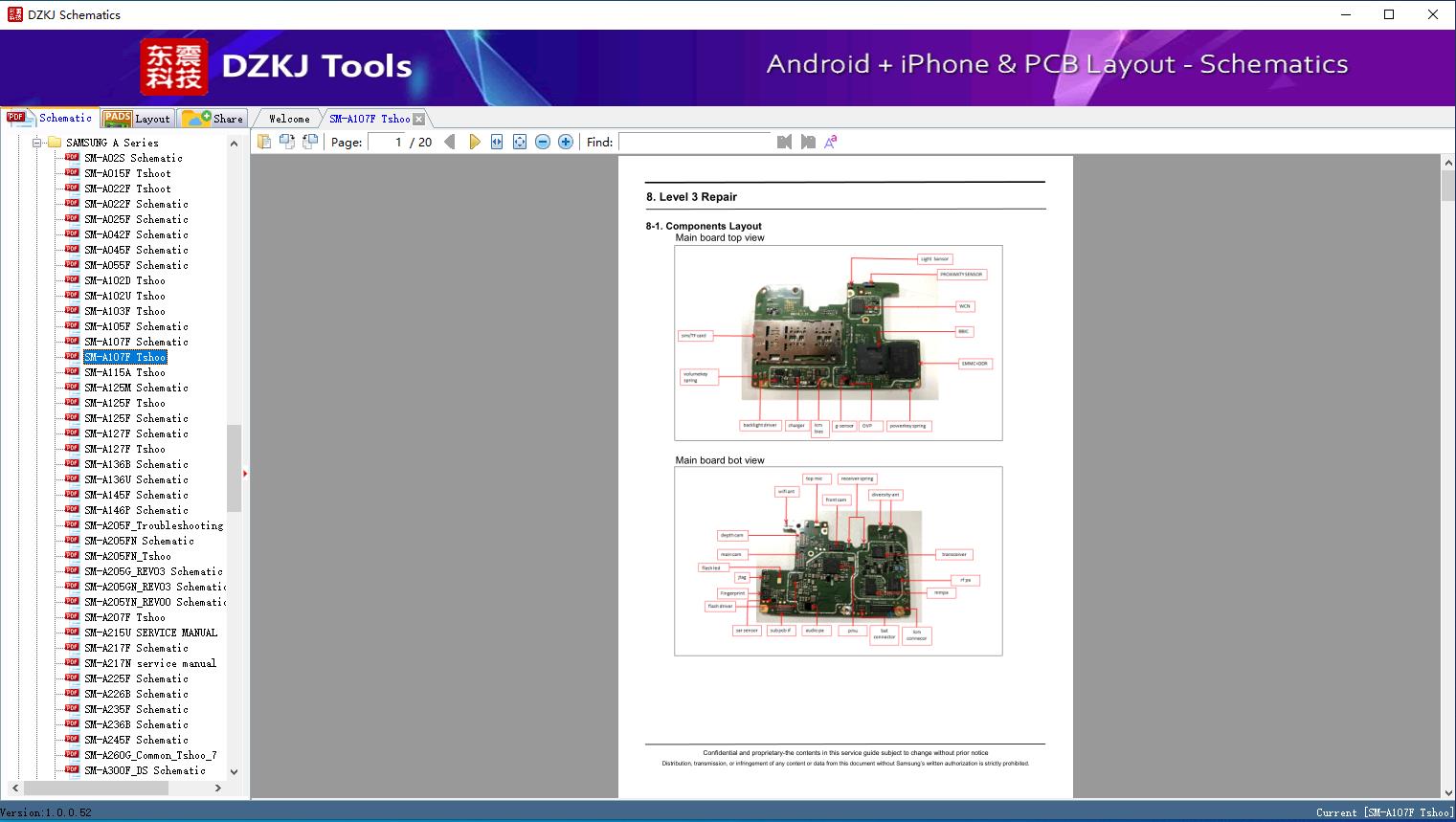Open SM-A300F_DS Schematic in the tree
Screen dimensions: 1456x822
click(145, 770)
